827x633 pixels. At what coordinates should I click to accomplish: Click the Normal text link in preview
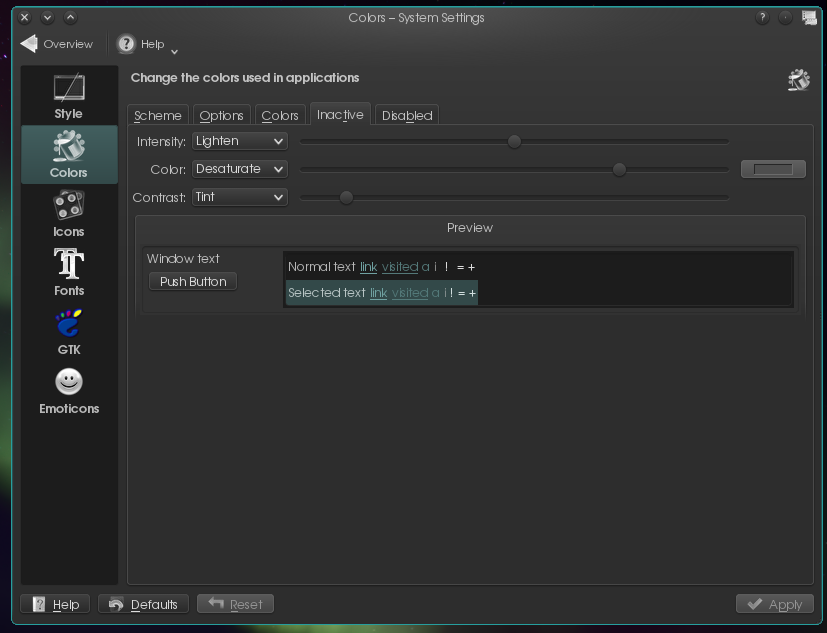pyautogui.click(x=368, y=267)
